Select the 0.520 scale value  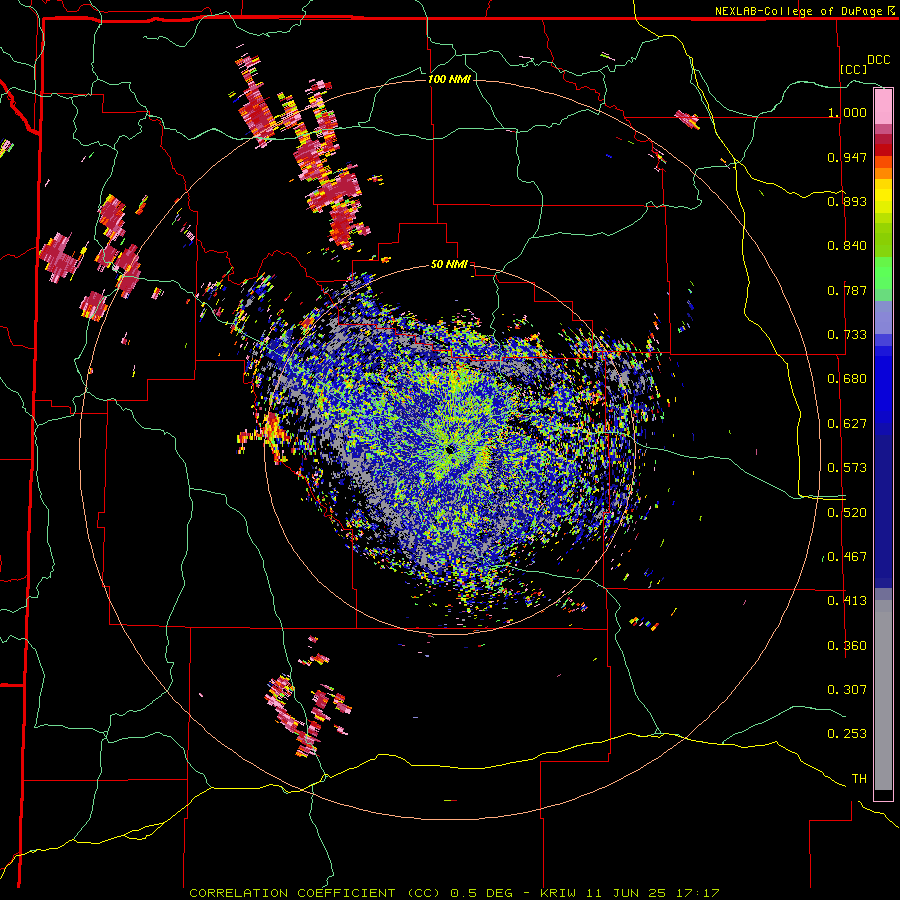[x=847, y=513]
